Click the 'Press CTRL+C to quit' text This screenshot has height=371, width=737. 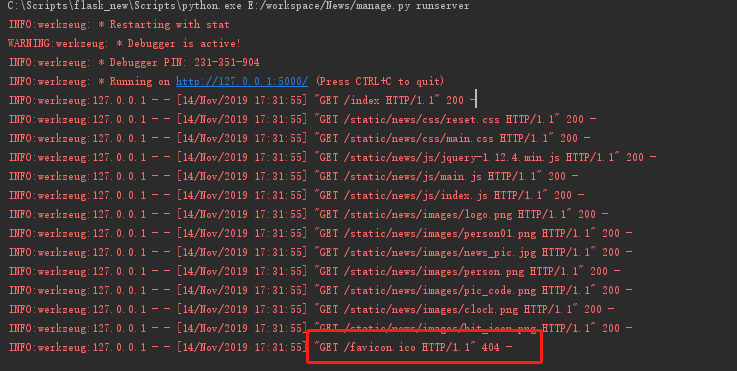(x=380, y=81)
